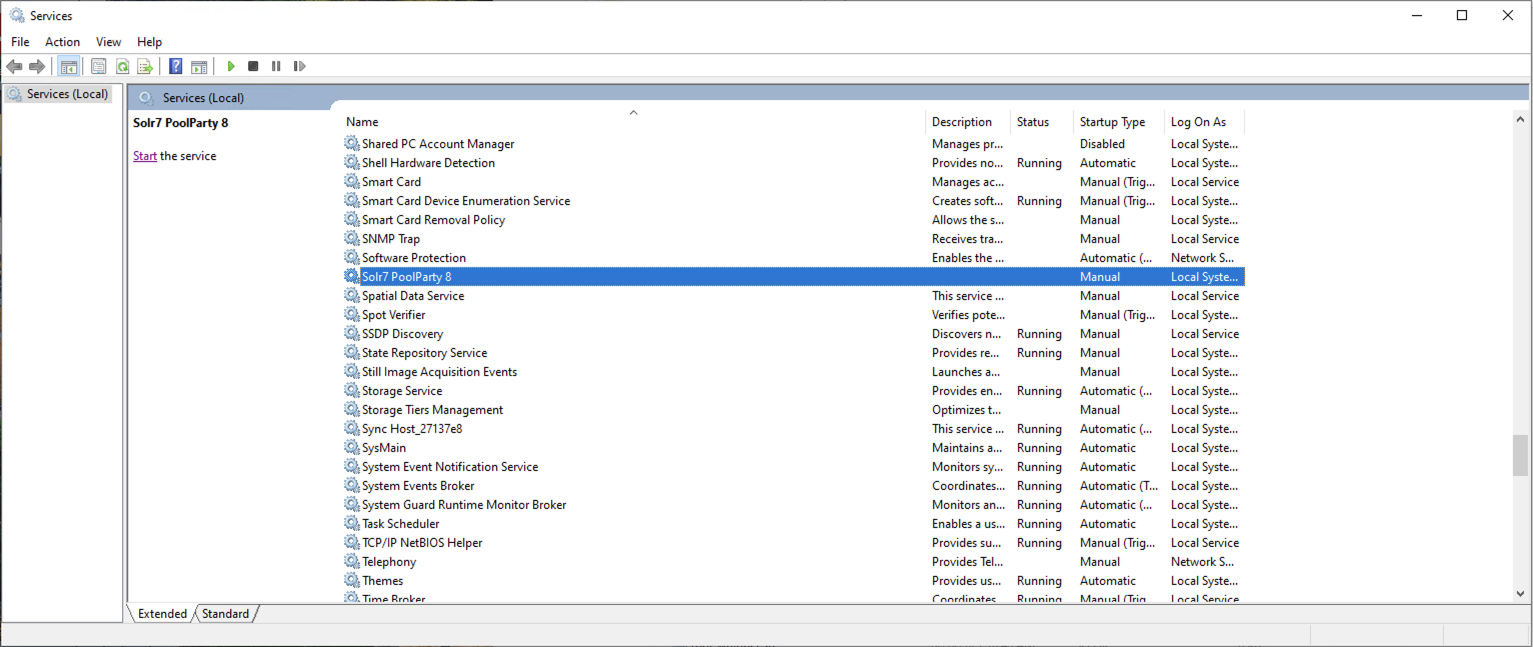Screen dimensions: 1533x647
Task: Select the System Events Broker service name
Action: pyautogui.click(x=418, y=486)
